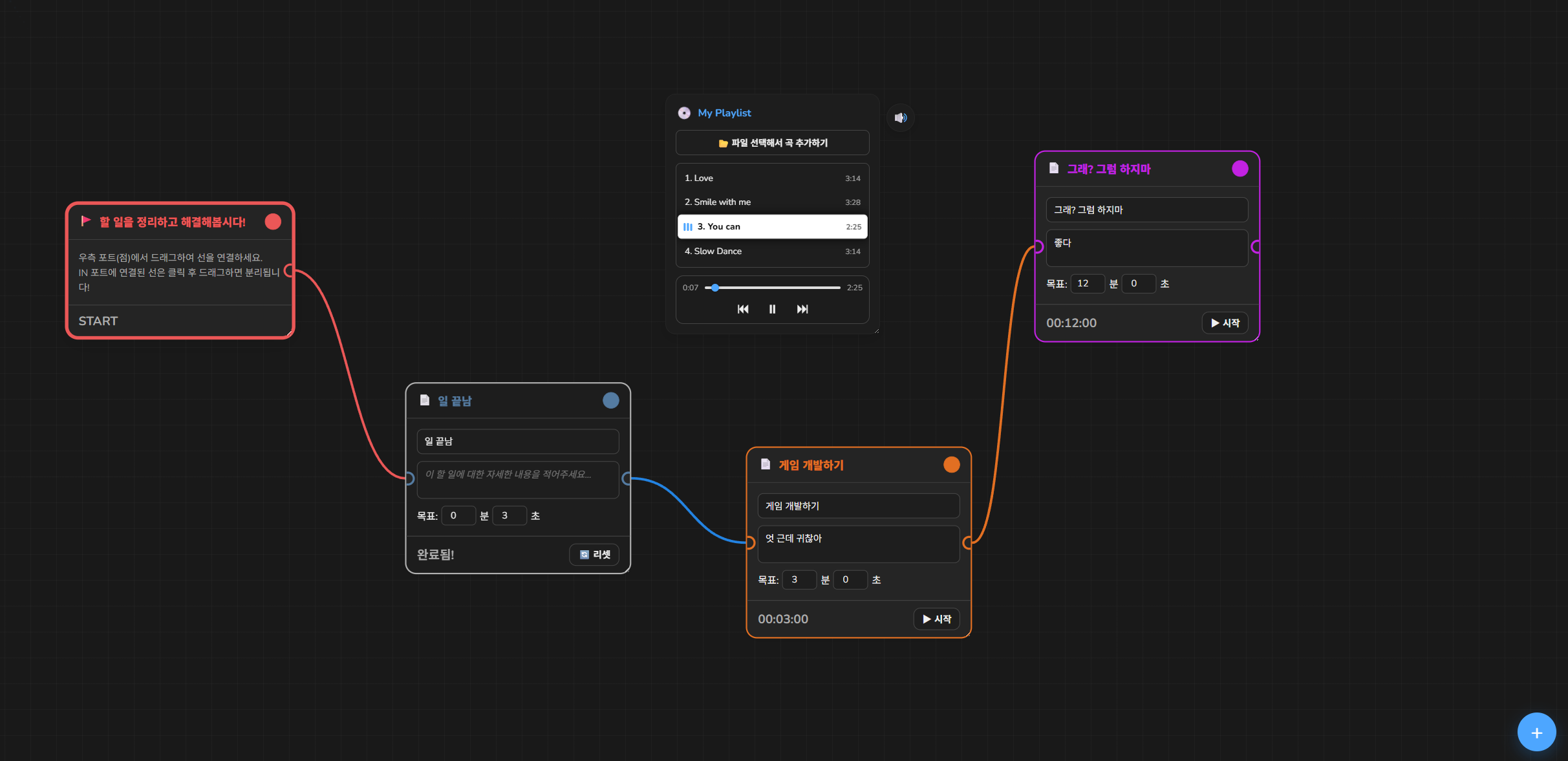Skip back to the previous track
This screenshot has height=761, width=1568.
742,309
